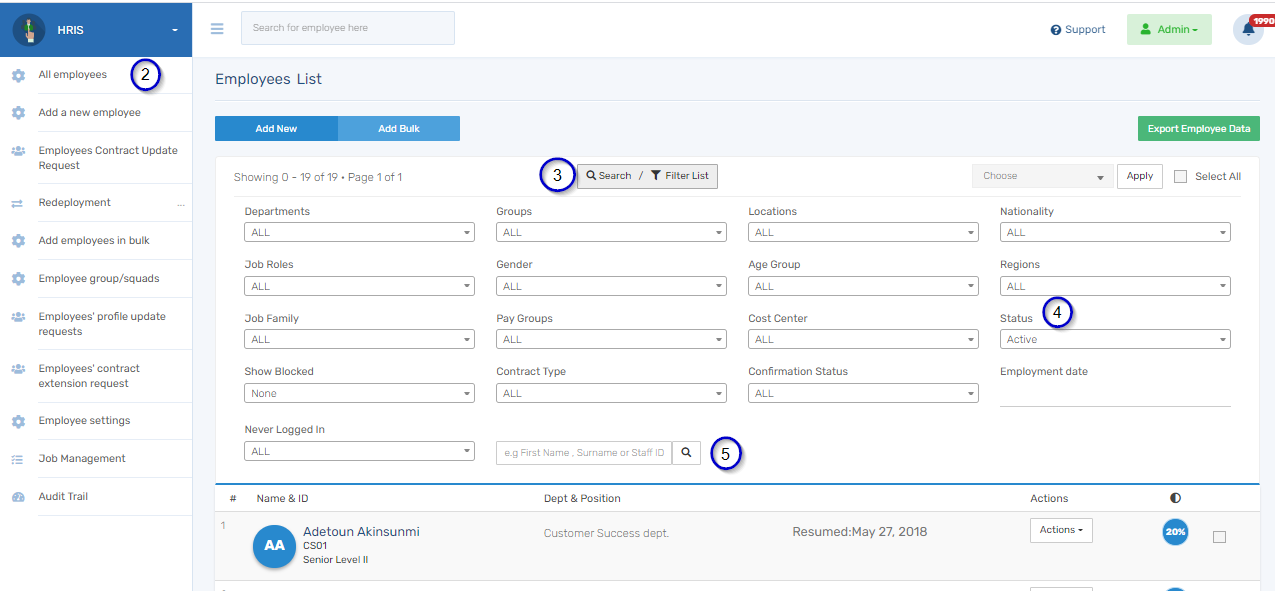This screenshot has height=591, width=1275.
Task: Click the Redeployment arrows icon in sidebar
Action: [x=18, y=203]
